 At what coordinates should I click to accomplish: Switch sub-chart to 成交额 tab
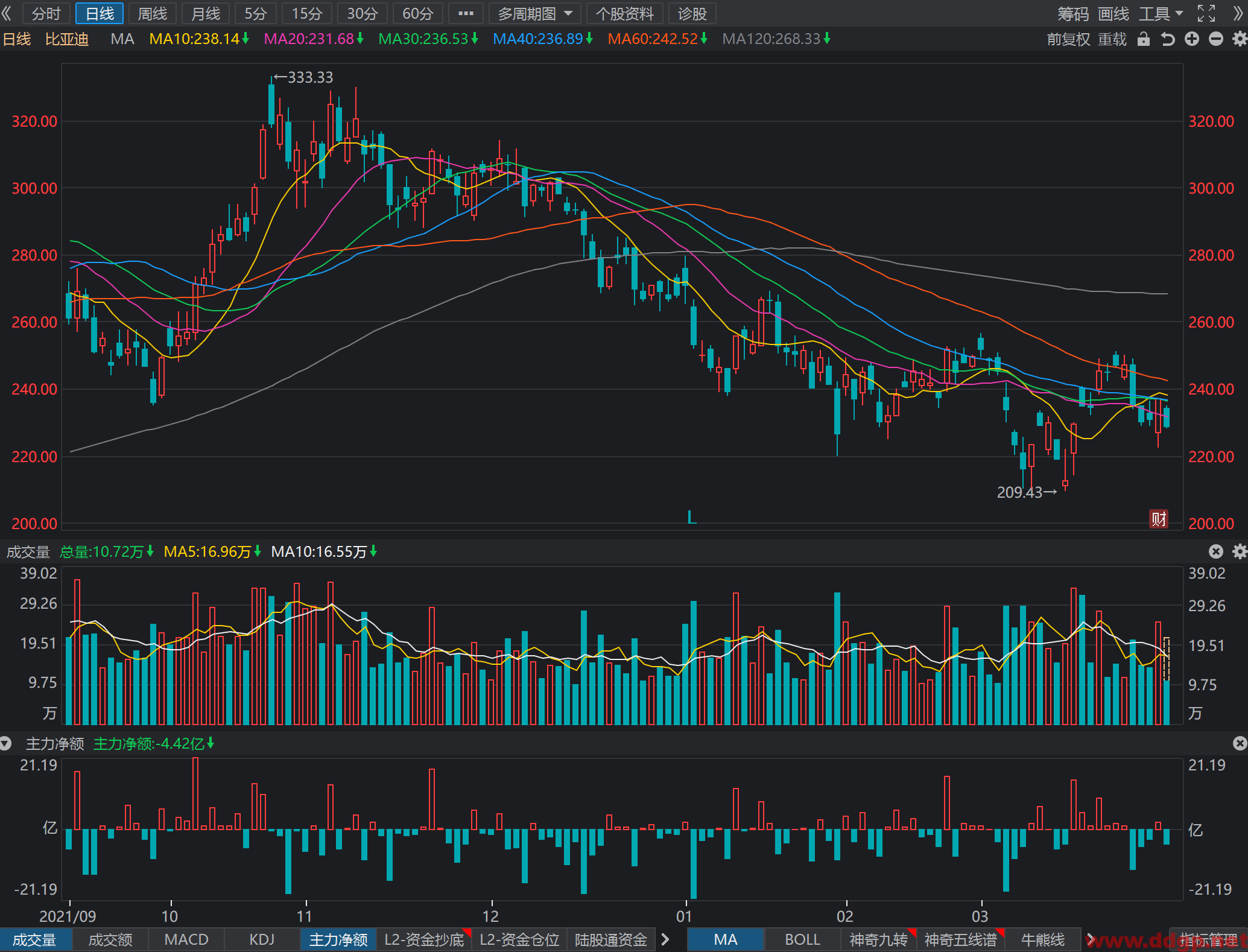(110, 940)
